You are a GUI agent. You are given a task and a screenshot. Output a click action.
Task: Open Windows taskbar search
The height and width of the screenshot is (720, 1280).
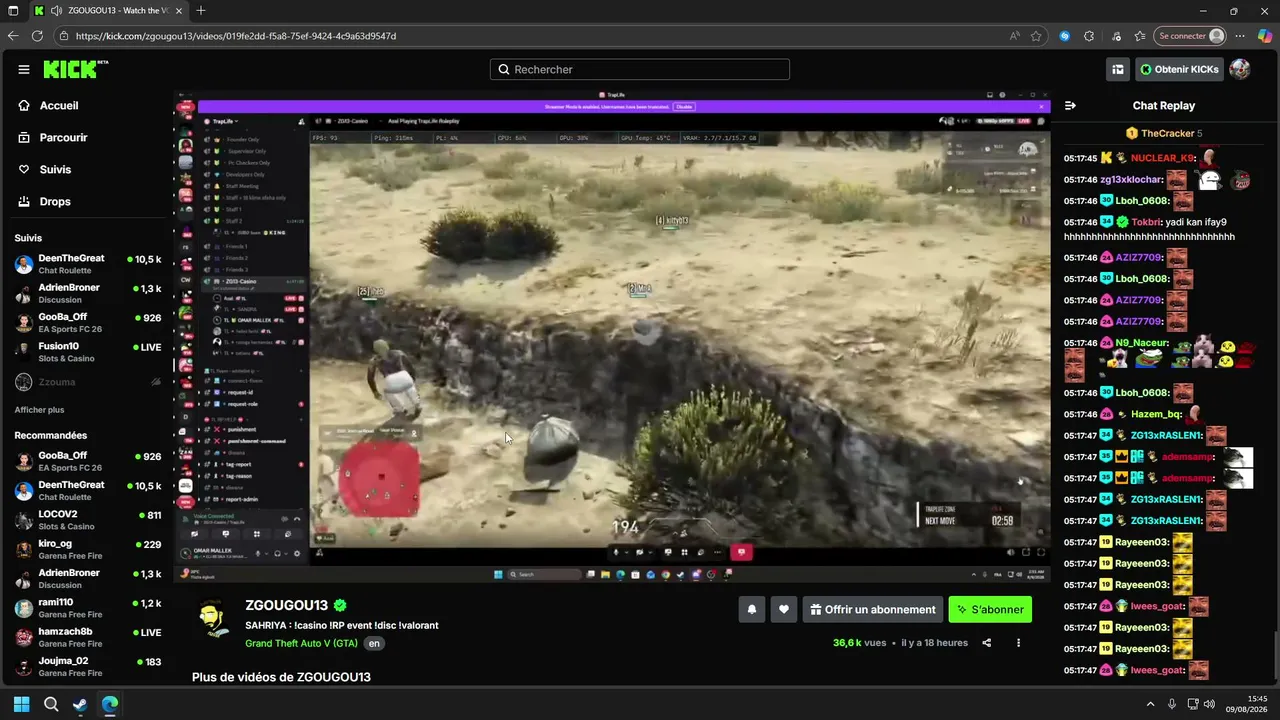tap(51, 704)
